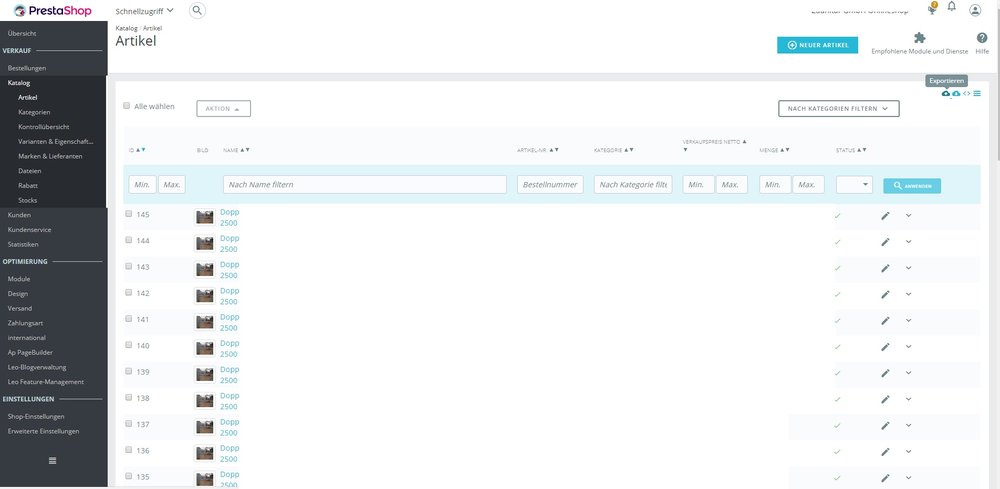The image size is (1000, 489).
Task: Sort ID column ascending arrow
Action: pyautogui.click(x=138, y=150)
